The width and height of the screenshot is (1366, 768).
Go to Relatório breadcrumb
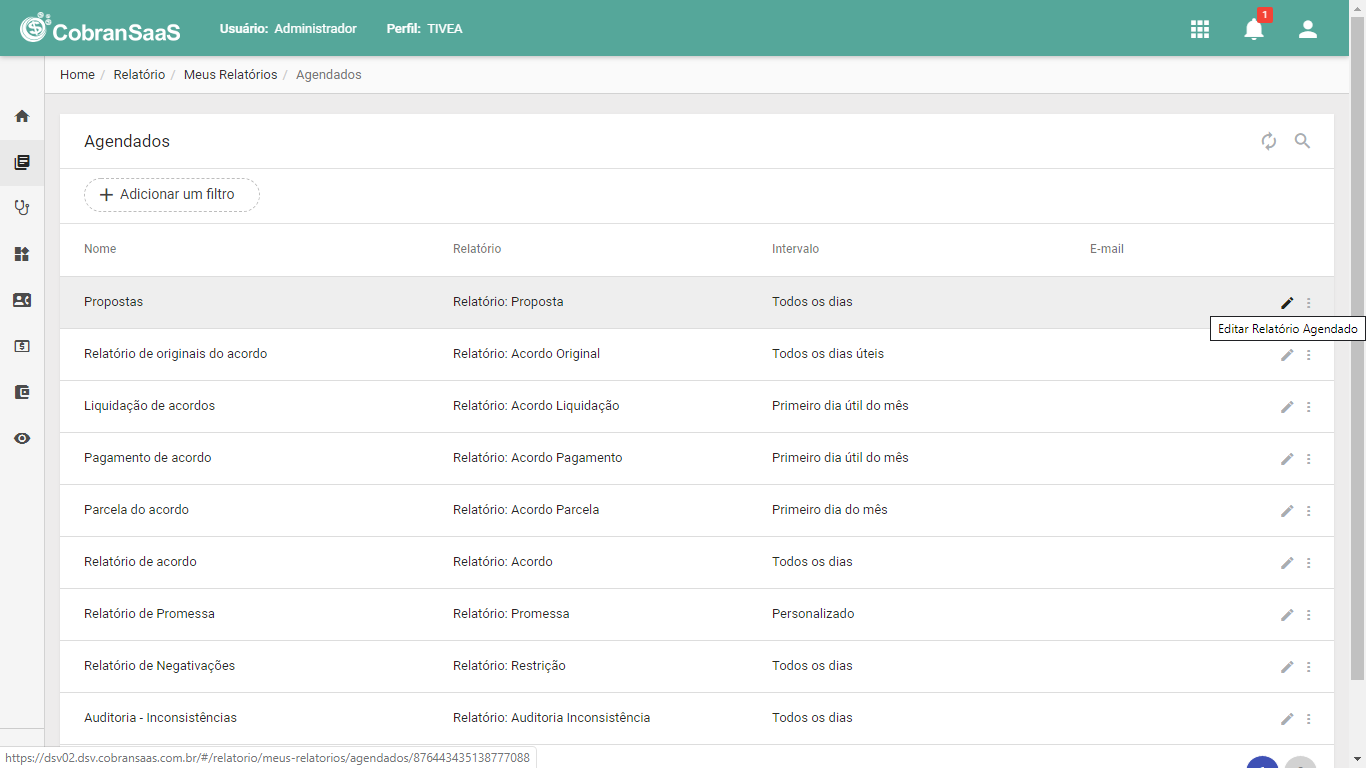[x=139, y=75]
